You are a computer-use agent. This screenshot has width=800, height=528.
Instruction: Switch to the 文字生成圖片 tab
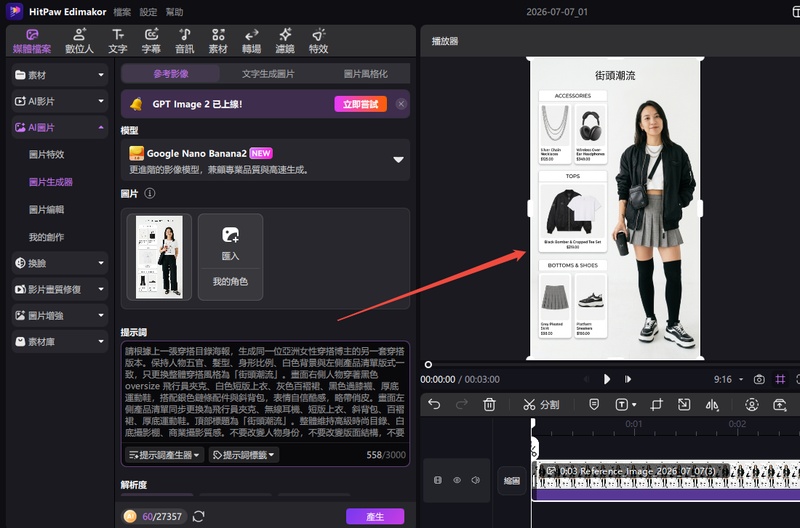tap(268, 73)
